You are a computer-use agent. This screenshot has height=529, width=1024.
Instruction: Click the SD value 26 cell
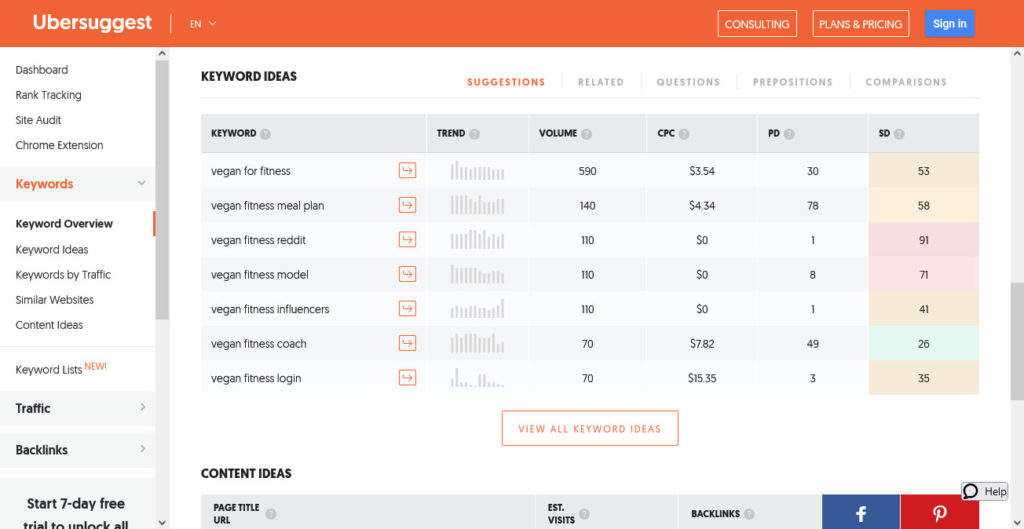(x=923, y=344)
